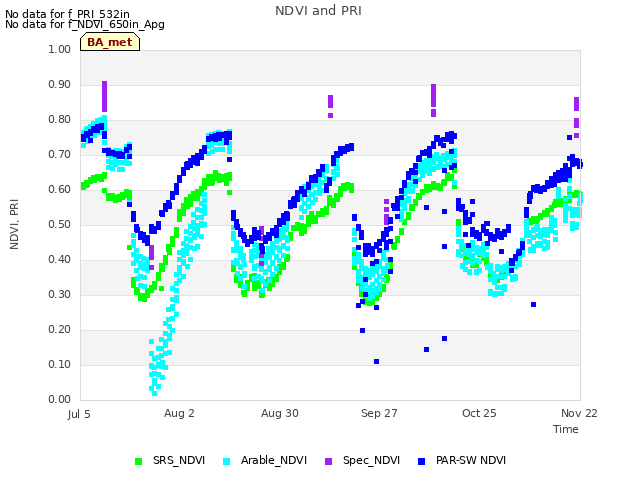This screenshot has height=480, width=640.
Task: Click the 0.10 y-axis tick label
Action: click(60, 364)
